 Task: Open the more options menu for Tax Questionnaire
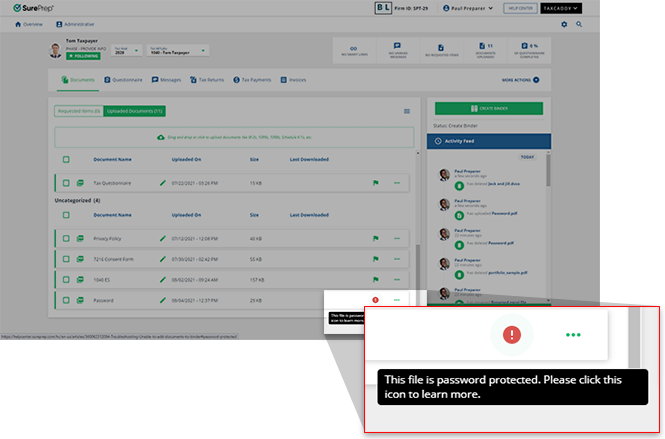tap(397, 183)
